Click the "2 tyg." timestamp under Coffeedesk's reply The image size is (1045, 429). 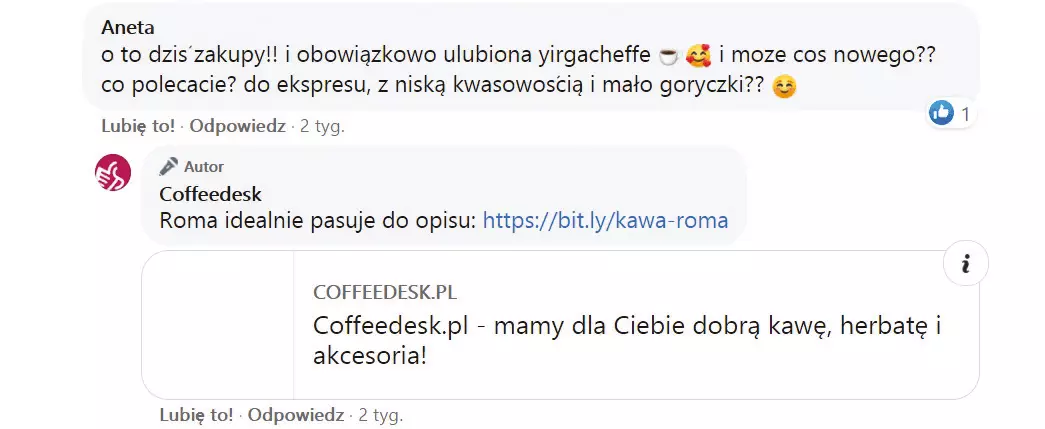[x=380, y=414]
